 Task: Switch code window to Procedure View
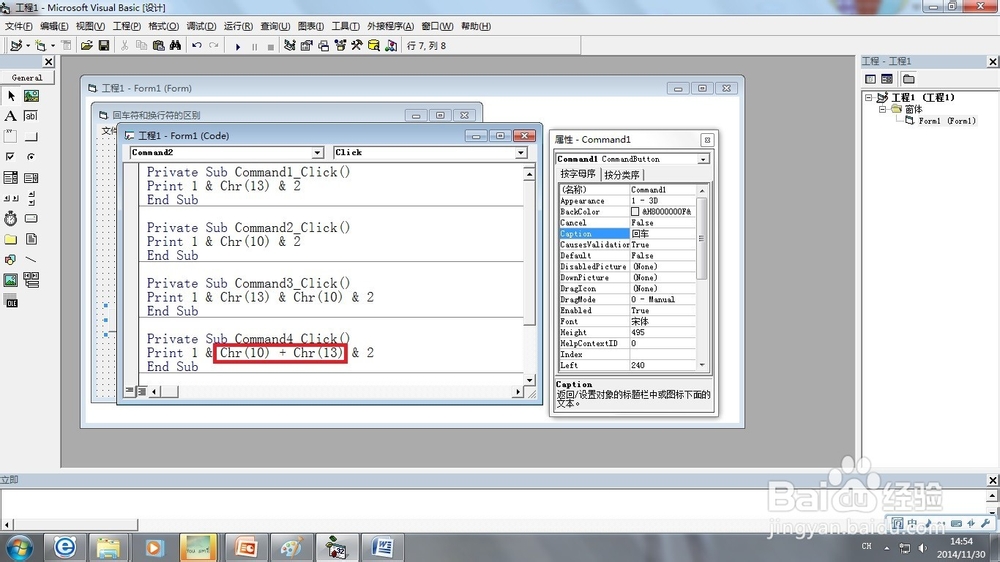(130, 391)
